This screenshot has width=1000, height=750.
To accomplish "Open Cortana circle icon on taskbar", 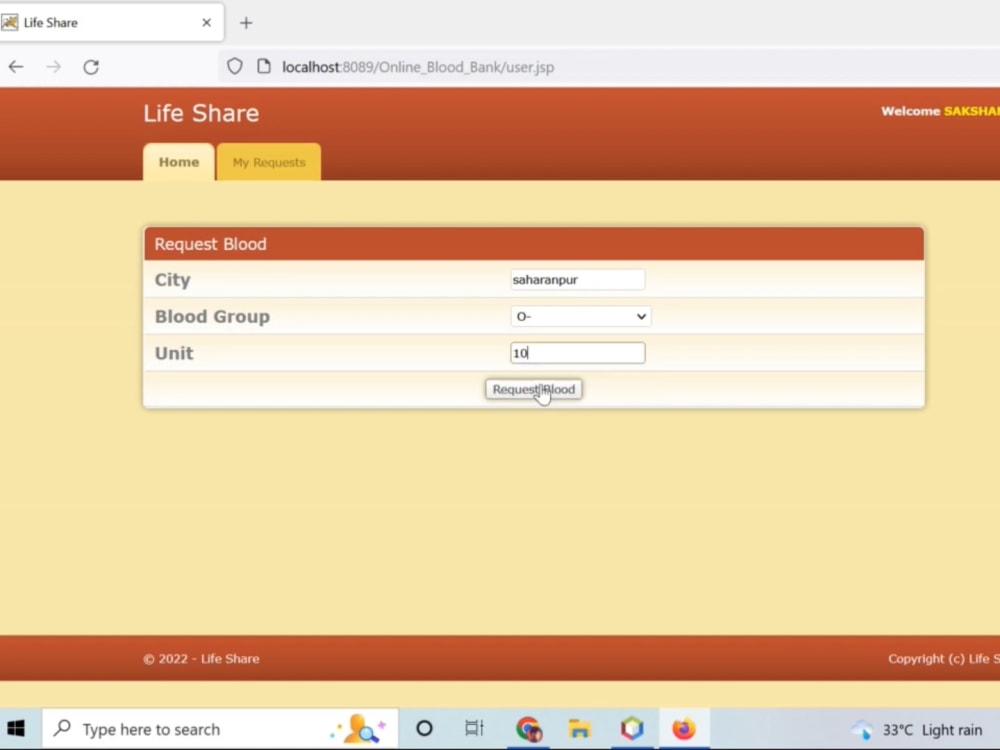I will click(x=424, y=728).
